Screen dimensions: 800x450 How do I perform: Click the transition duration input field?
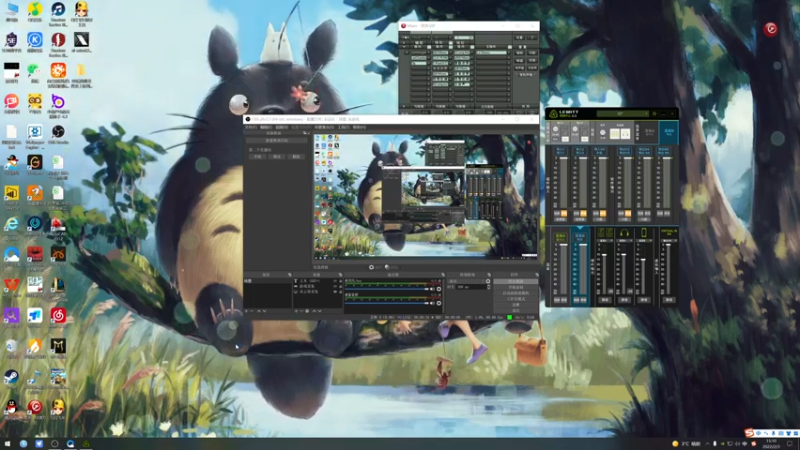[x=471, y=287]
